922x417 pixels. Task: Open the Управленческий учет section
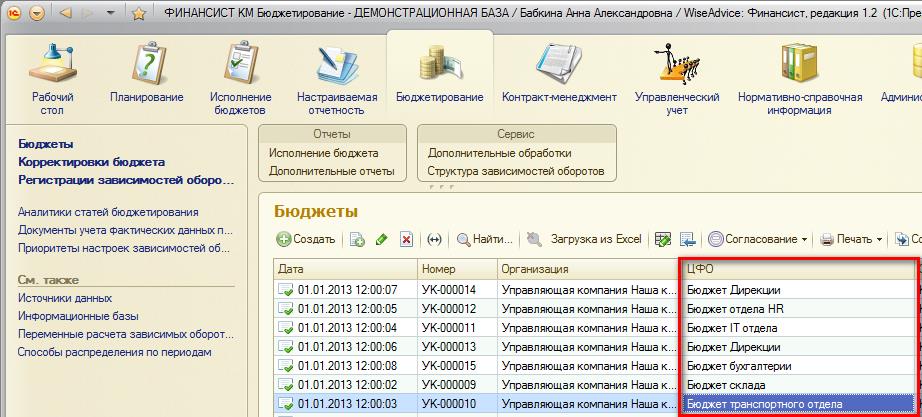click(x=677, y=77)
